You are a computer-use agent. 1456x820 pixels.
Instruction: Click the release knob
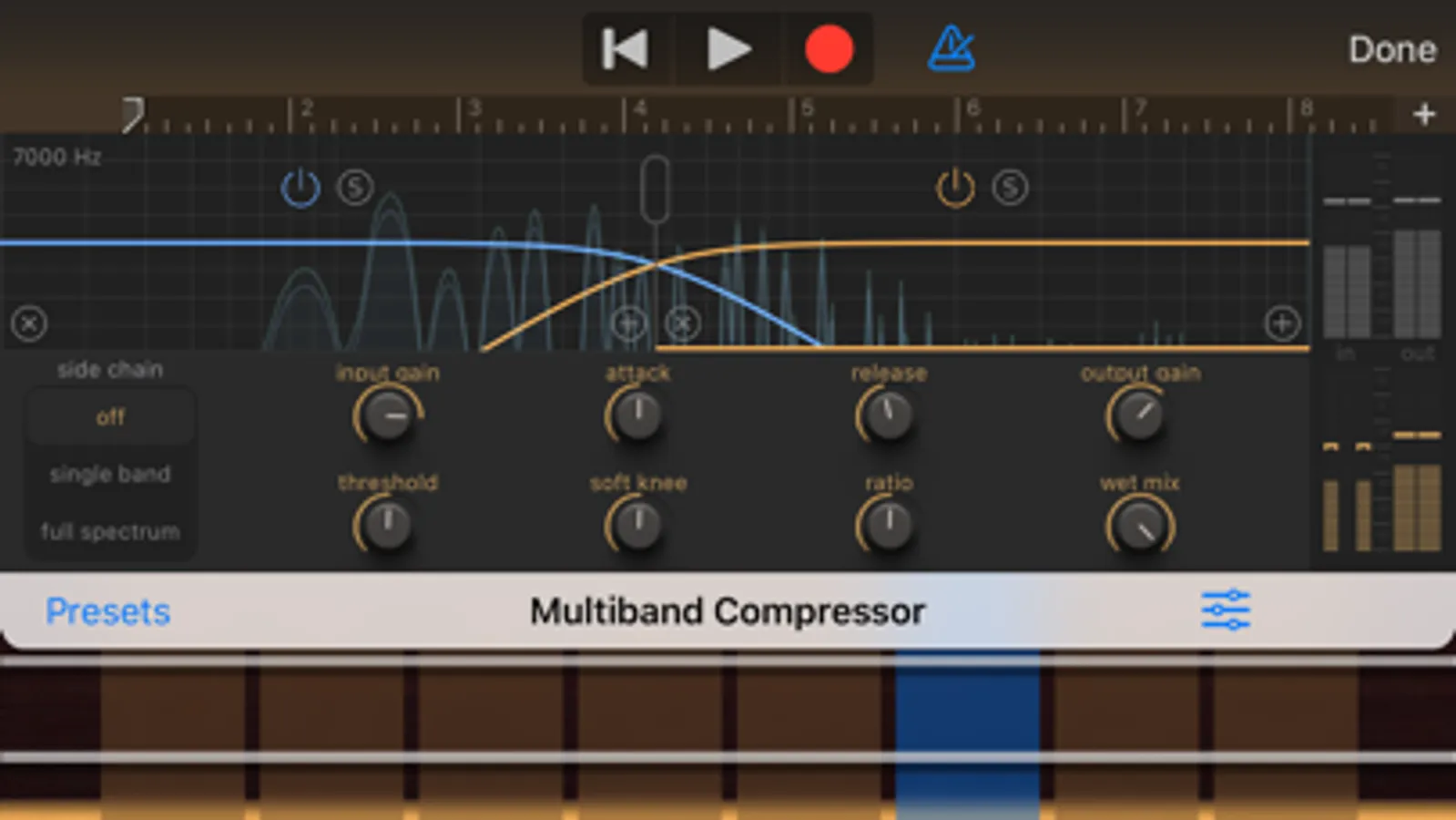point(889,415)
